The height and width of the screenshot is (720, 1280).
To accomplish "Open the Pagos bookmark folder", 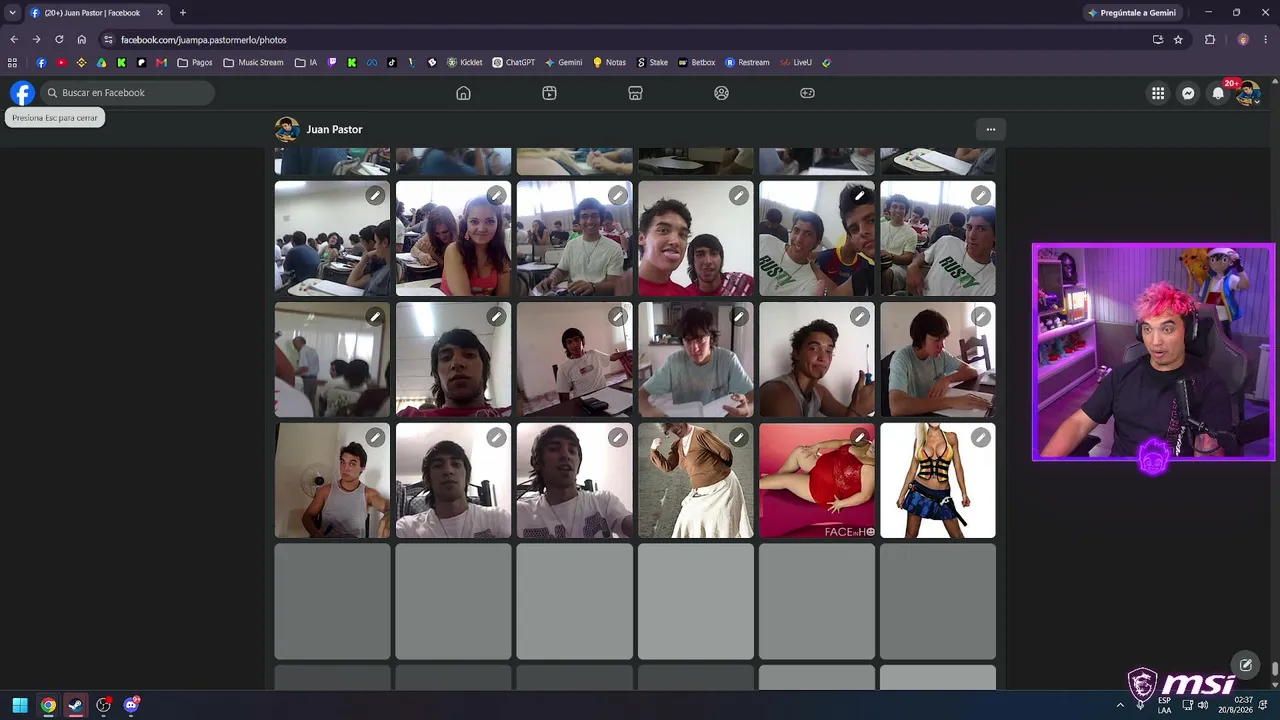I will click(195, 62).
